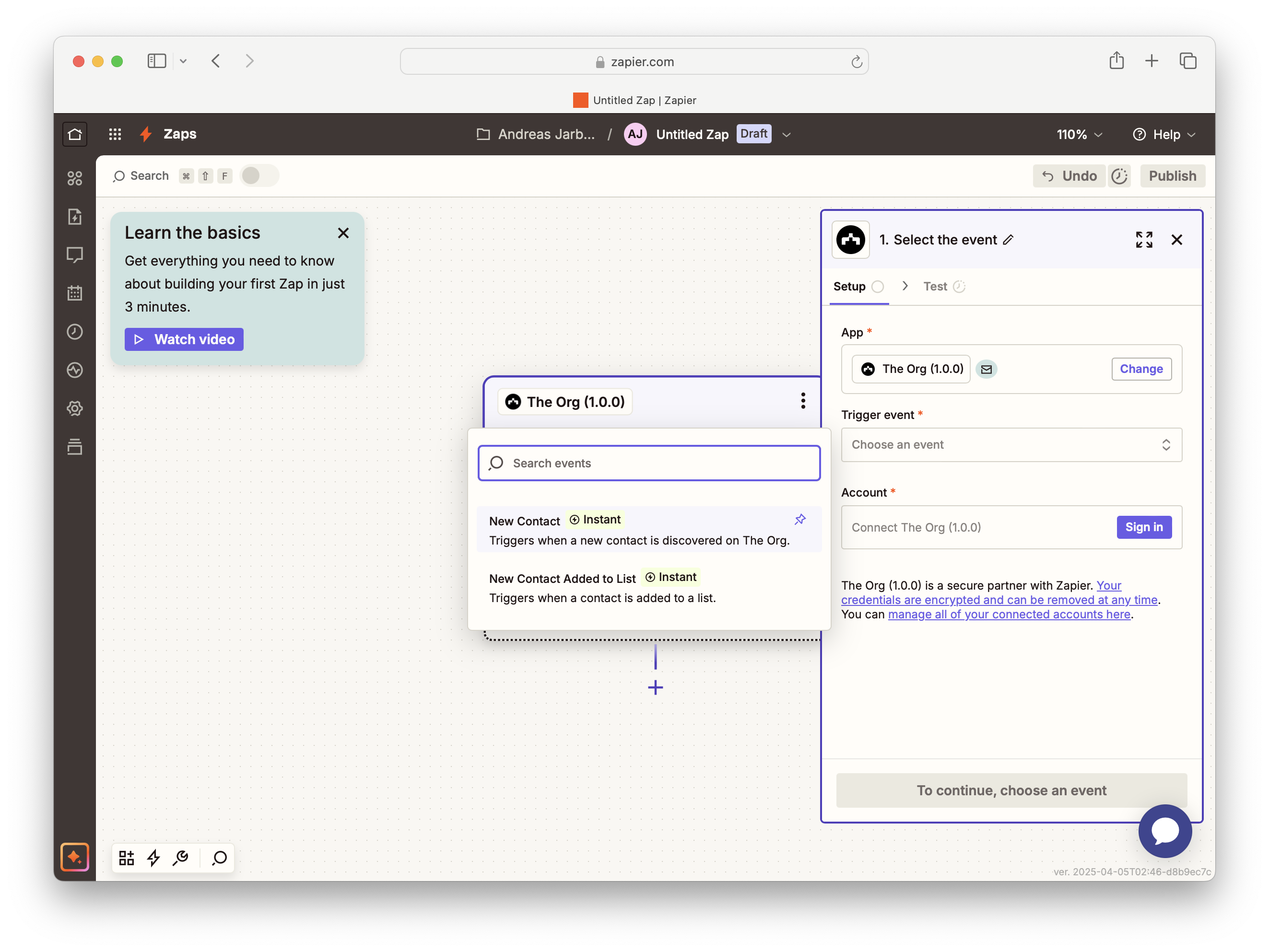This screenshot has height=952, width=1269.
Task: Show Safari tab overview
Action: coord(1187,61)
